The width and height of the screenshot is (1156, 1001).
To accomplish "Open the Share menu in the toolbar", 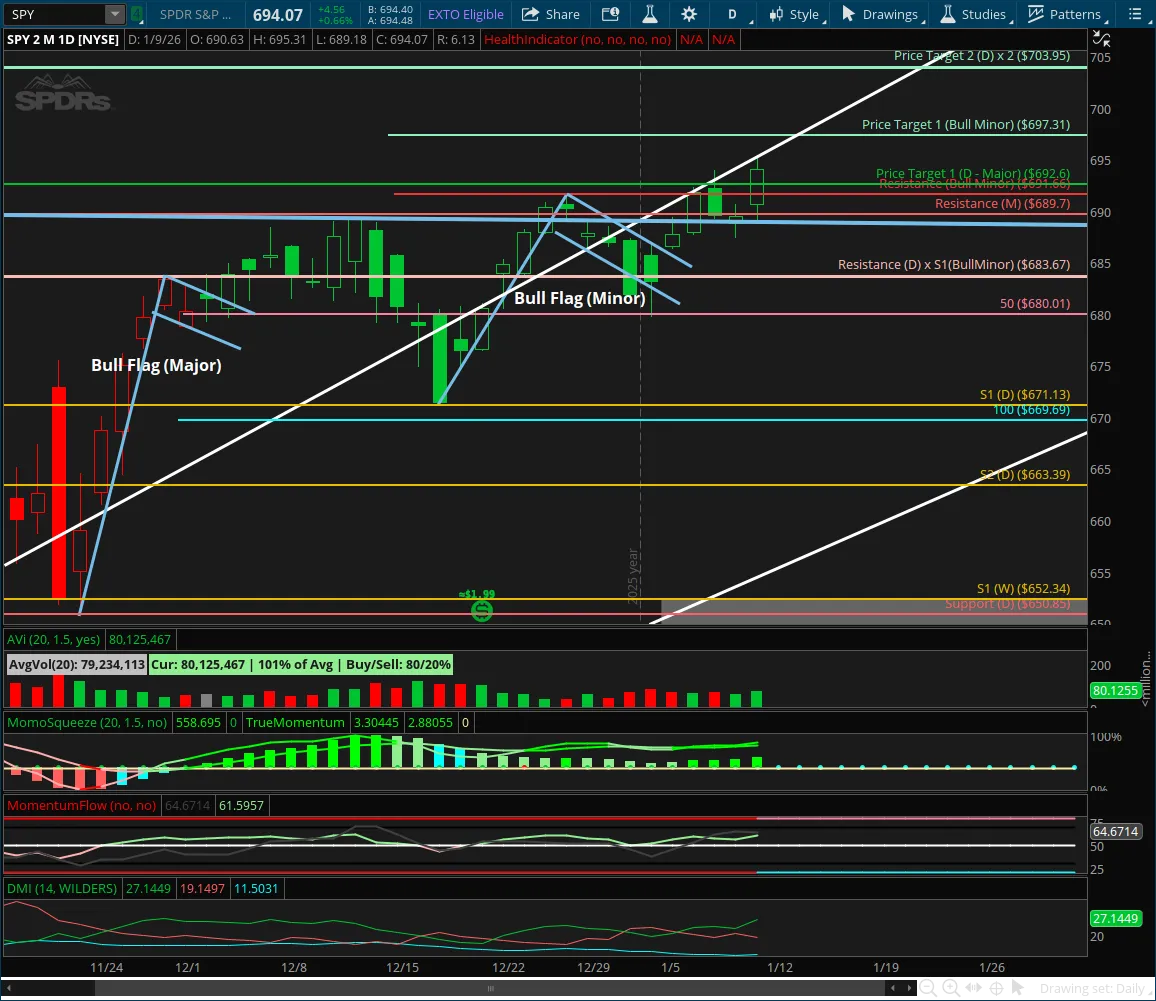I will coord(550,14).
